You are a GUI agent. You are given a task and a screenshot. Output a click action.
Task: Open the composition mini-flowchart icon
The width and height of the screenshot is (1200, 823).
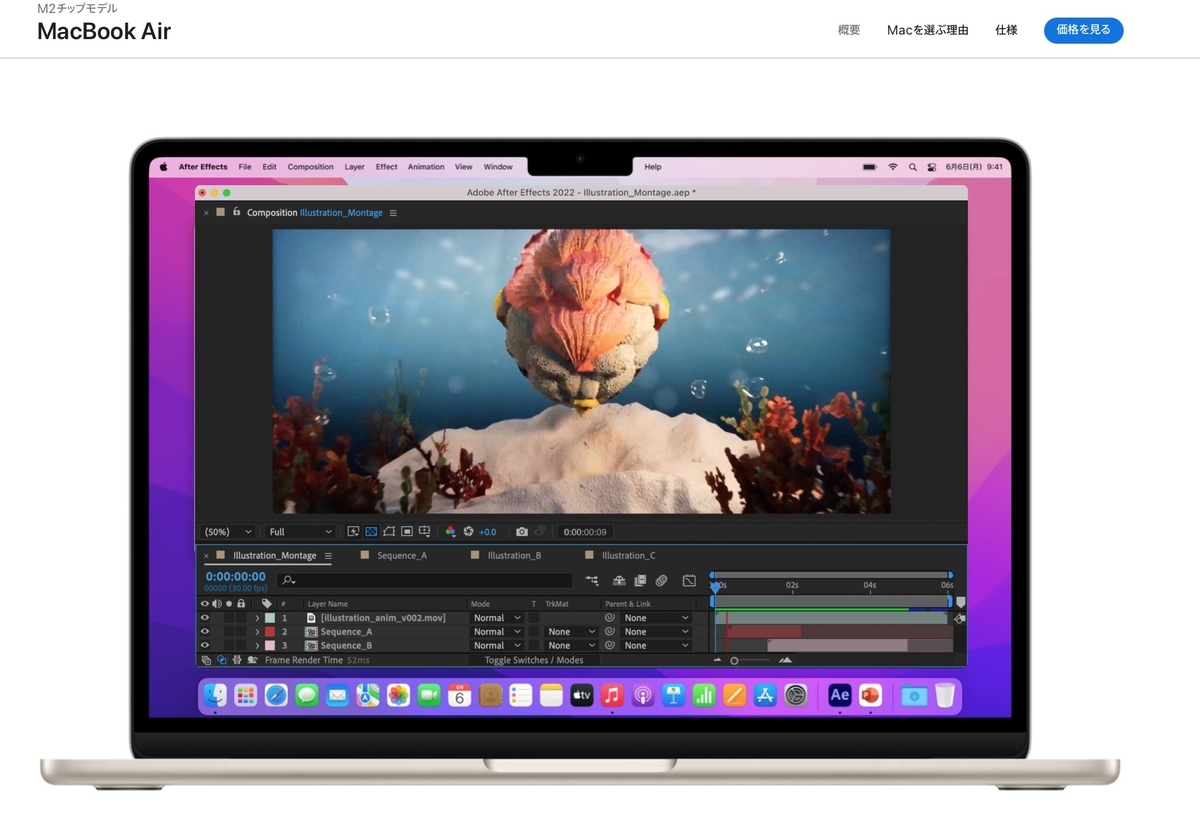592,580
